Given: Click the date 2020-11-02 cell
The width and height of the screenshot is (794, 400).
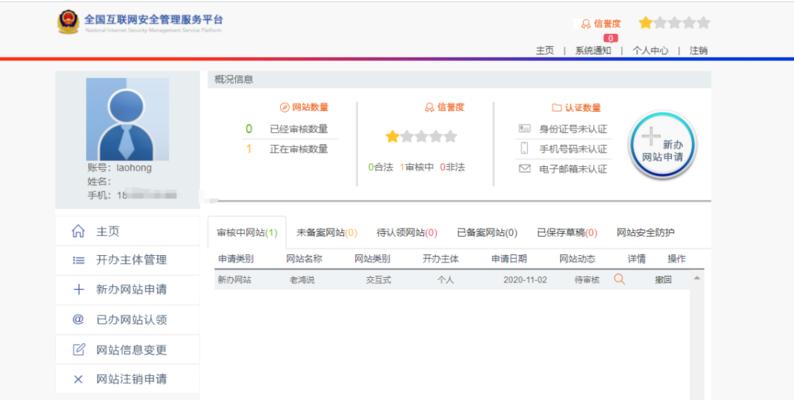Looking at the screenshot, I should (525, 279).
